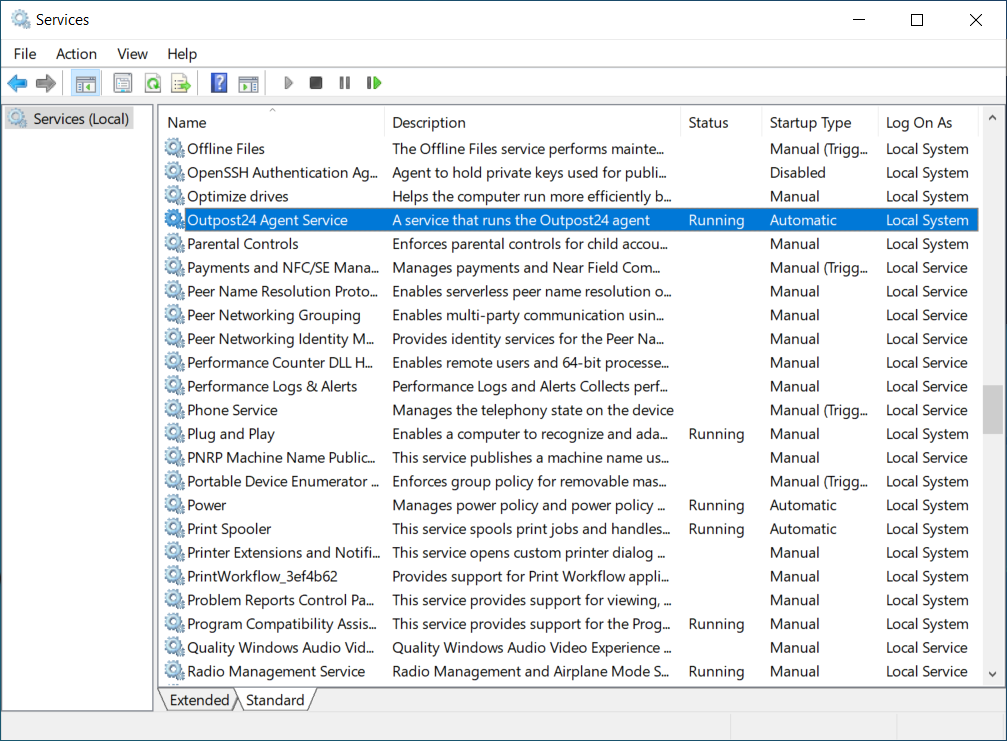The image size is (1007, 741).
Task: Open the Action menu
Action: click(76, 54)
